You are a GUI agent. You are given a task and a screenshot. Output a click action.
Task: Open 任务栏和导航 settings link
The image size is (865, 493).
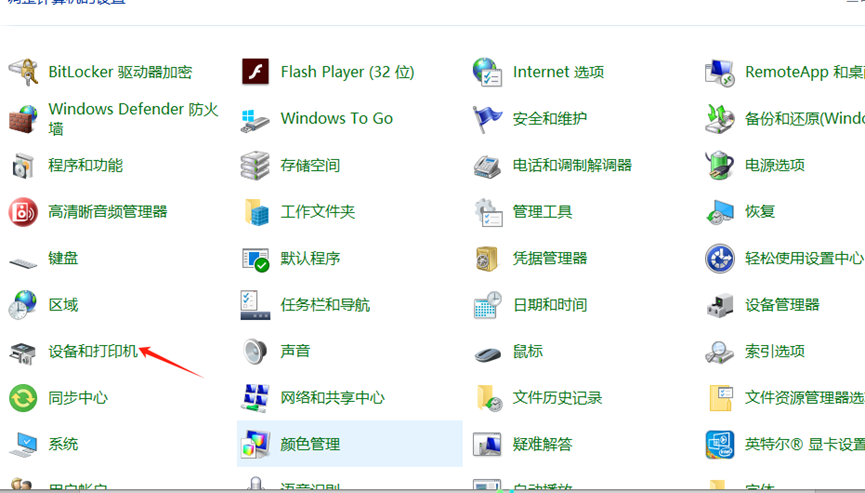[325, 305]
